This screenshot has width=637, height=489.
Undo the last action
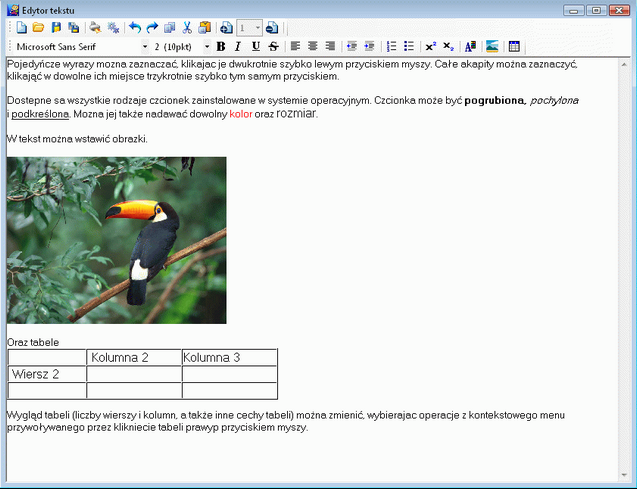(x=134, y=28)
